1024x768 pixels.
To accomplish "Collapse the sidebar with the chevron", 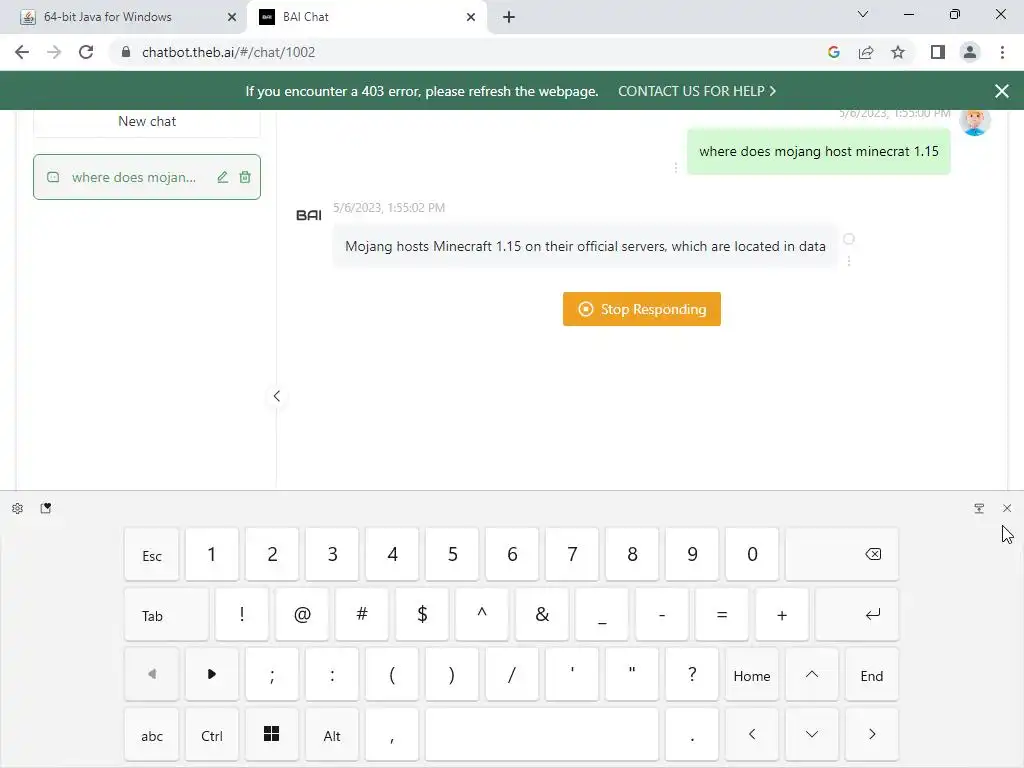I will point(277,396).
